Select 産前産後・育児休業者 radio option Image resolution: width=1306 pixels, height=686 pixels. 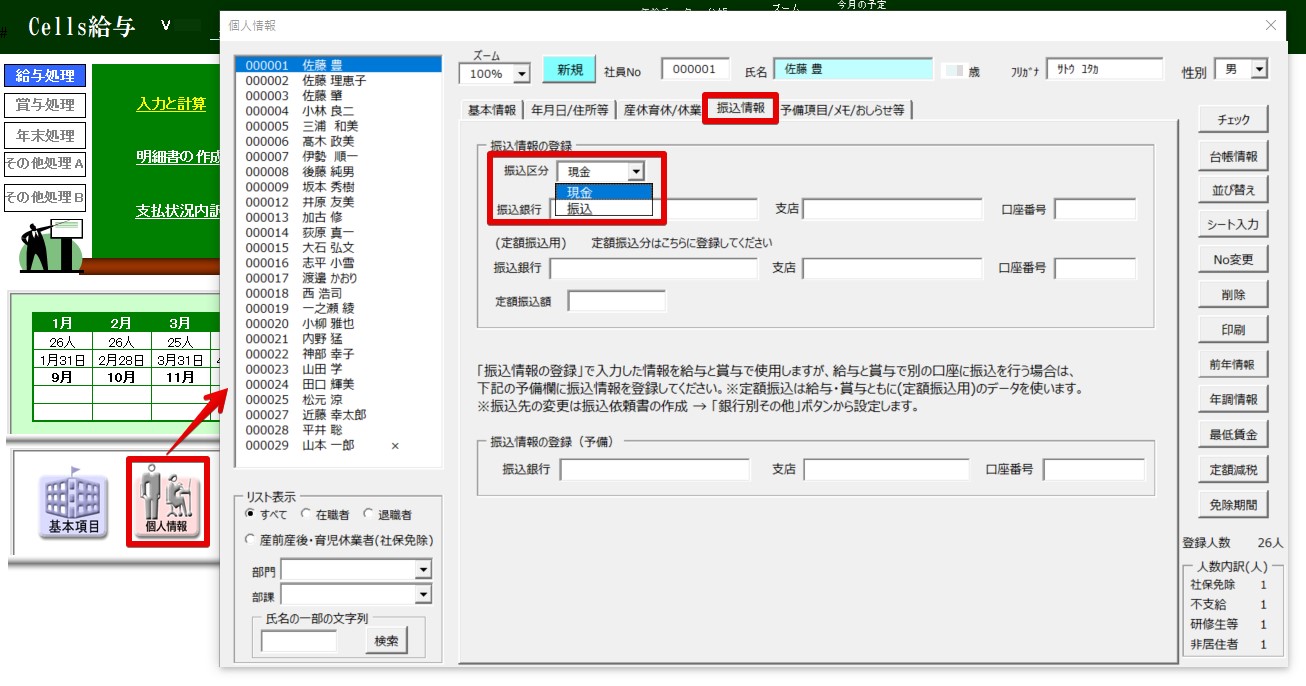tap(251, 539)
